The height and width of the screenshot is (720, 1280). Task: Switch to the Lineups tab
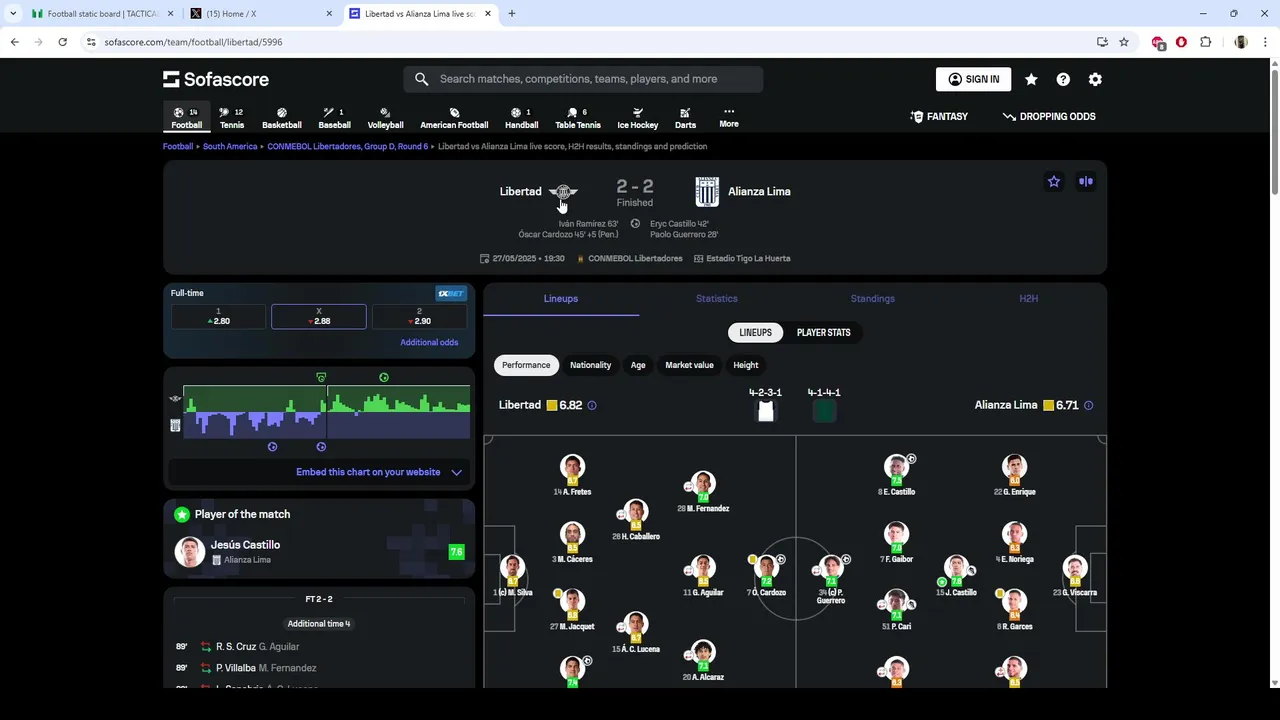pyautogui.click(x=561, y=298)
